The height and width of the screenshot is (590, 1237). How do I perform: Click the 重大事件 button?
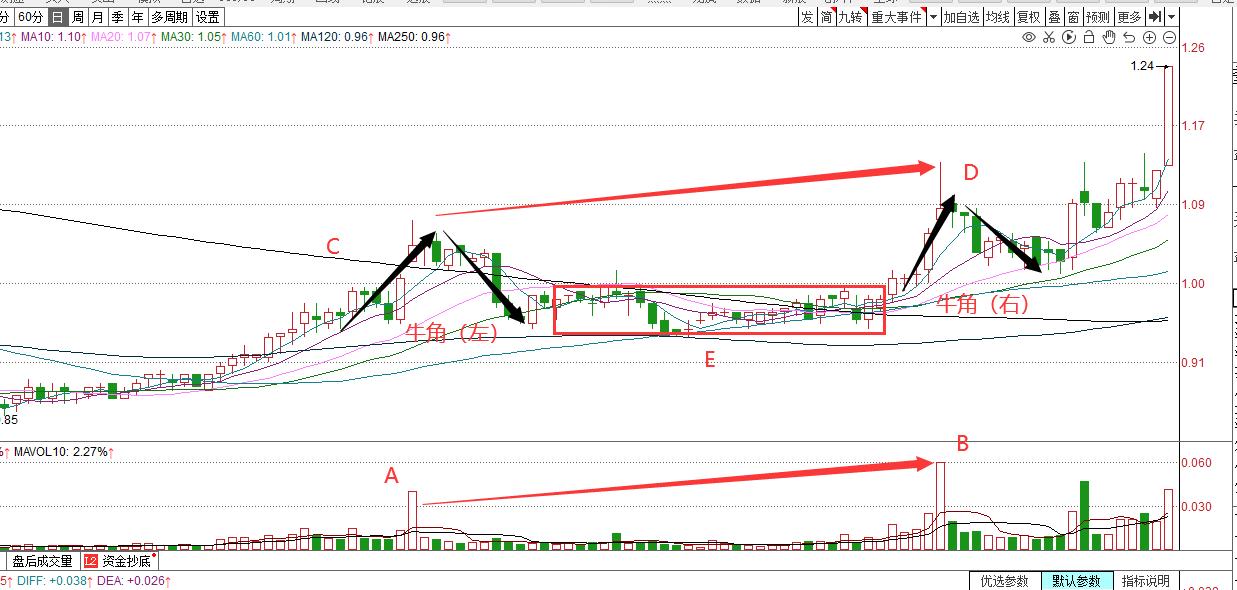(897, 17)
